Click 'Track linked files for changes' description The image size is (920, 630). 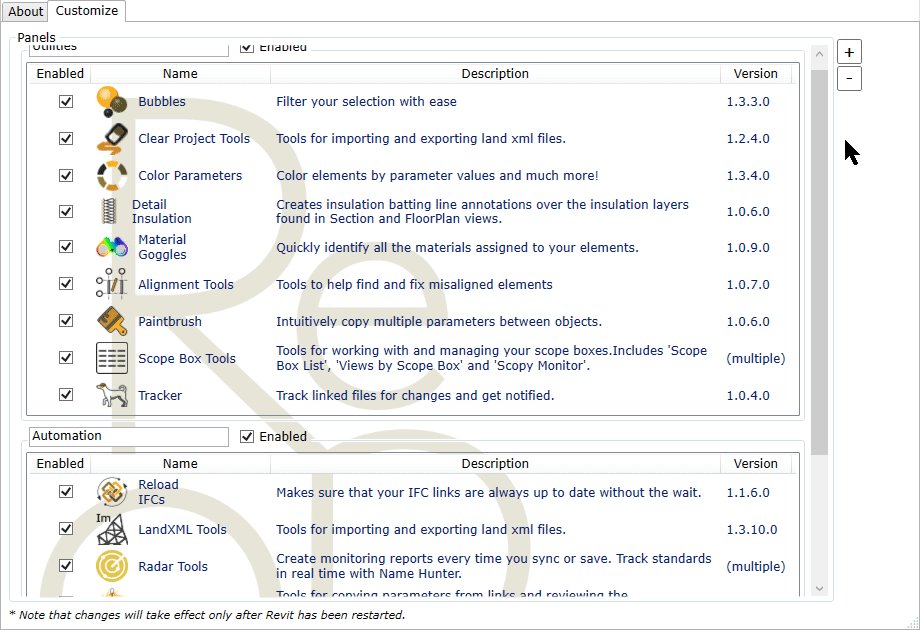click(x=415, y=395)
